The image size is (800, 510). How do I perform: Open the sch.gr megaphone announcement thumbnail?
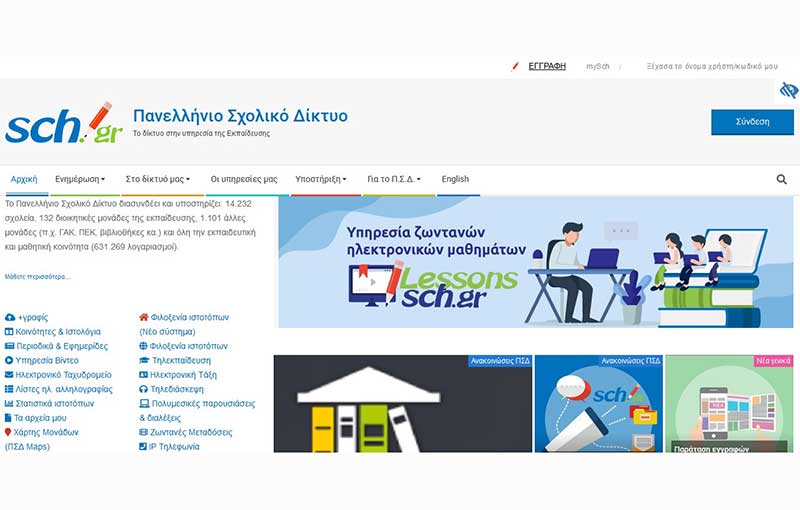[x=598, y=404]
